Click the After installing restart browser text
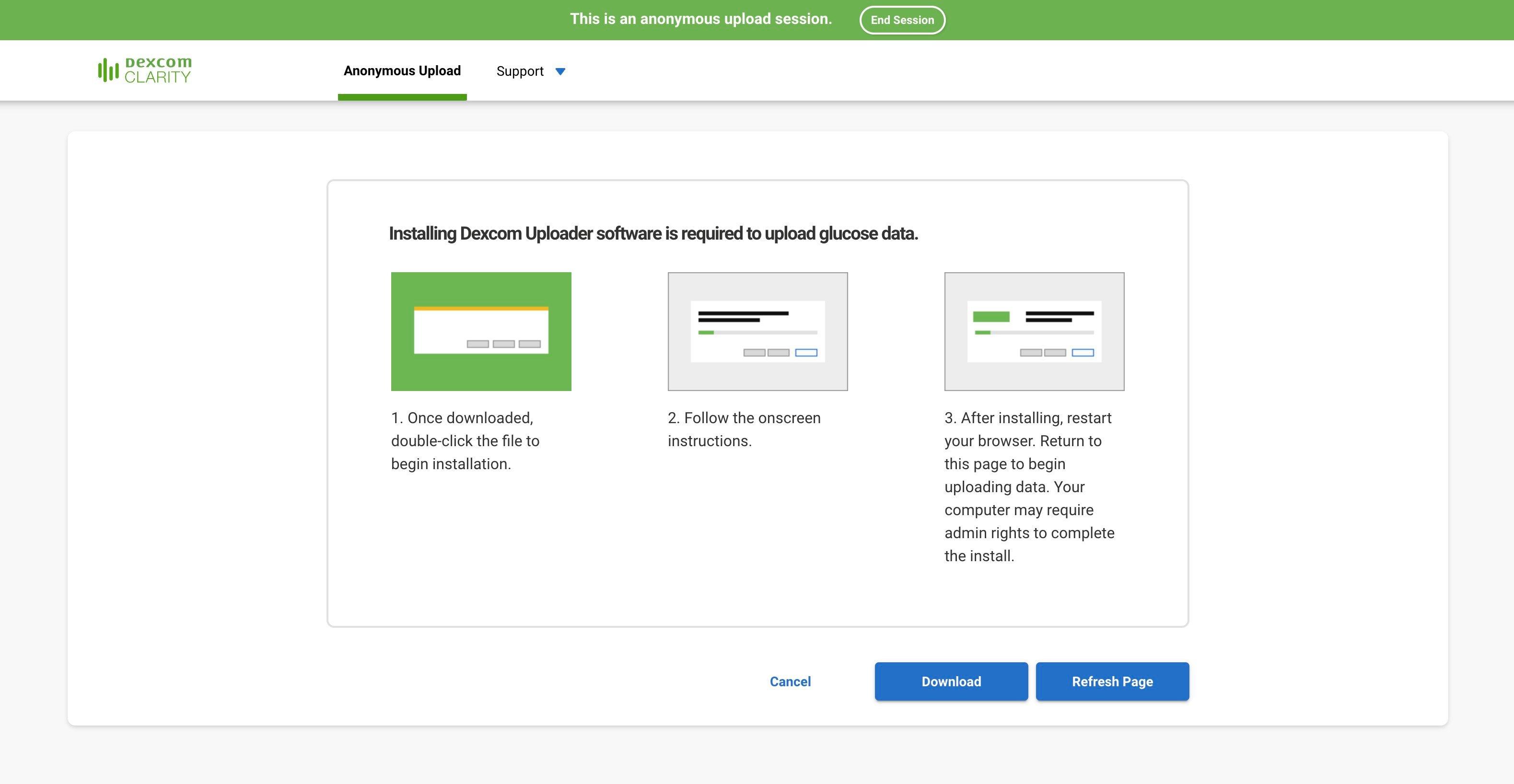Image resolution: width=1514 pixels, height=784 pixels. [1028, 486]
